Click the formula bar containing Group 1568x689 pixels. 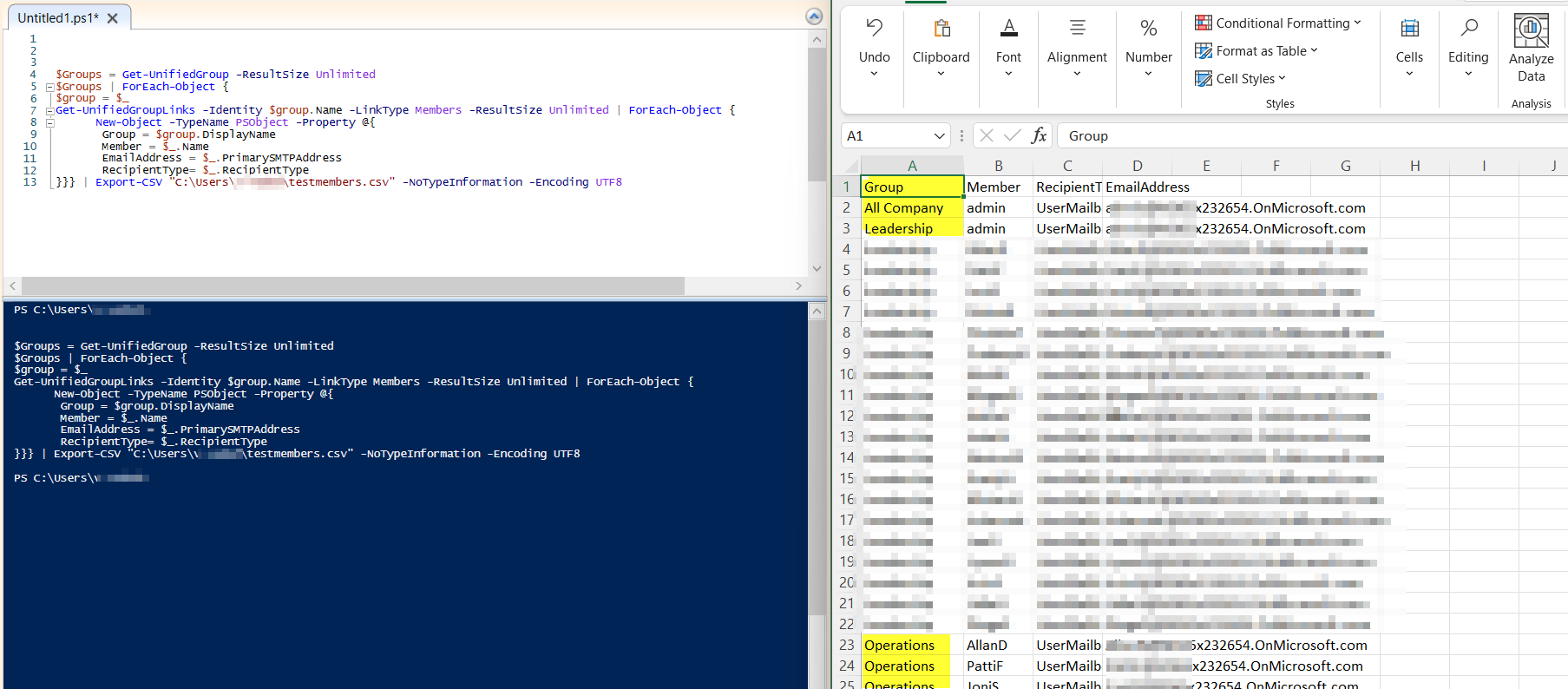pyautogui.click(x=1313, y=135)
